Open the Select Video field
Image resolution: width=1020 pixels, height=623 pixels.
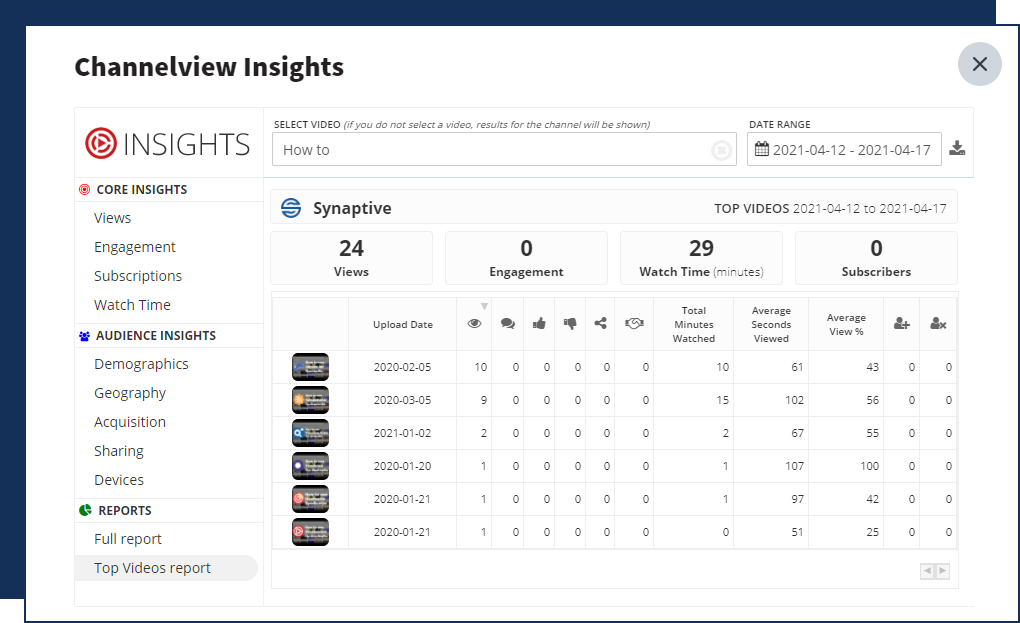coord(504,150)
